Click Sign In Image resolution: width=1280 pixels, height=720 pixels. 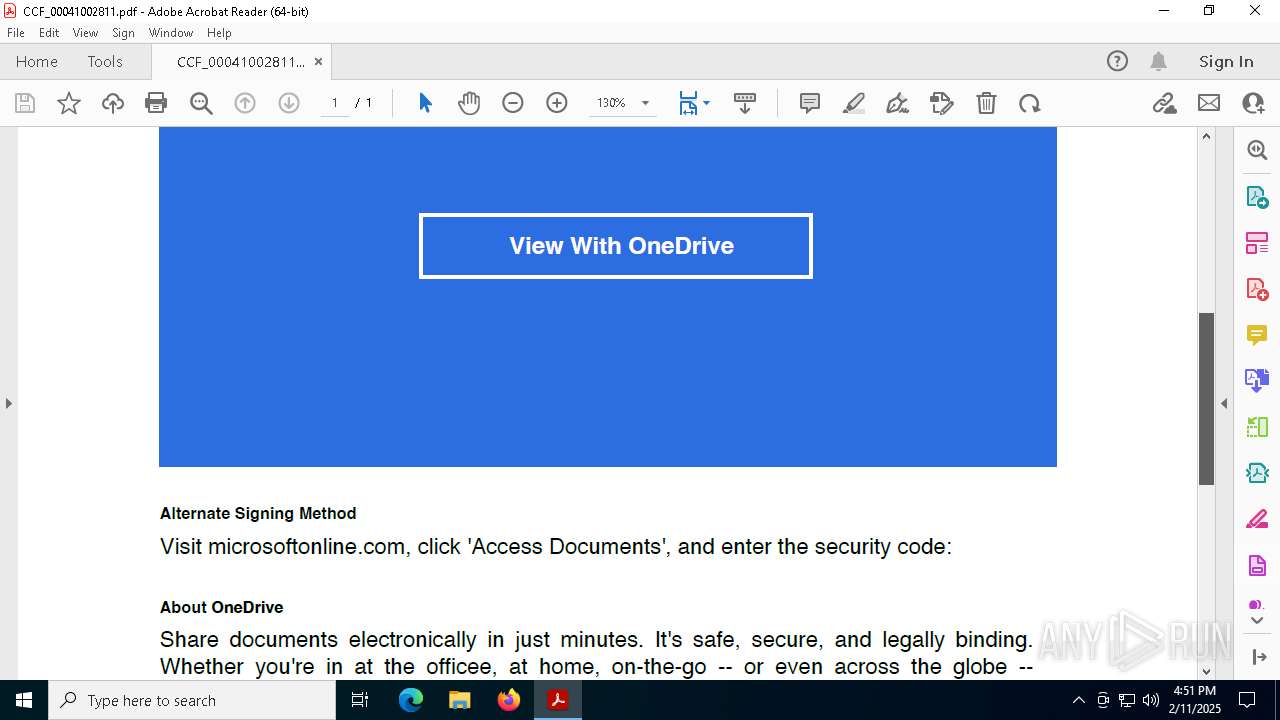click(x=1226, y=61)
